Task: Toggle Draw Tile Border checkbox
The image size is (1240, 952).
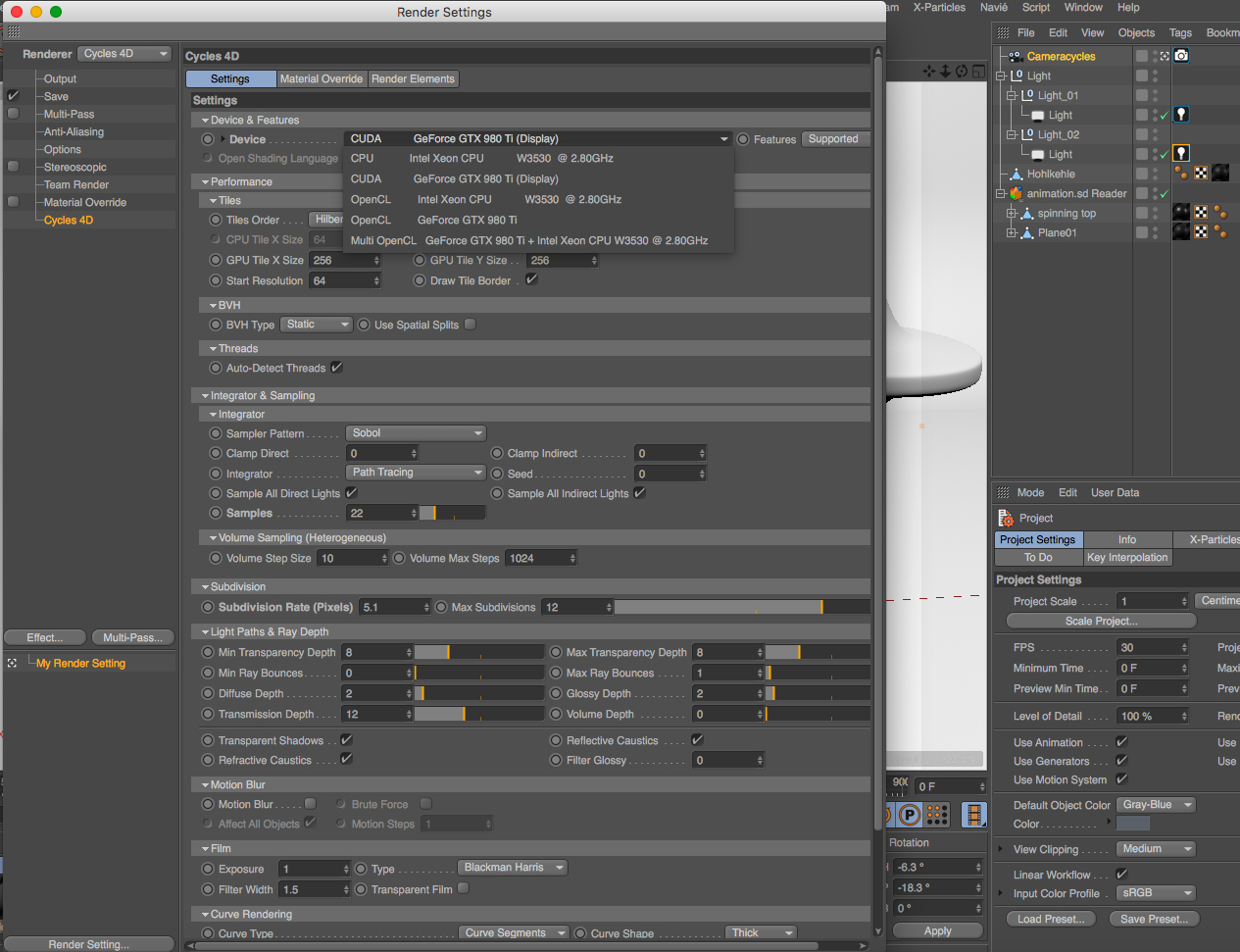Action: (x=531, y=279)
